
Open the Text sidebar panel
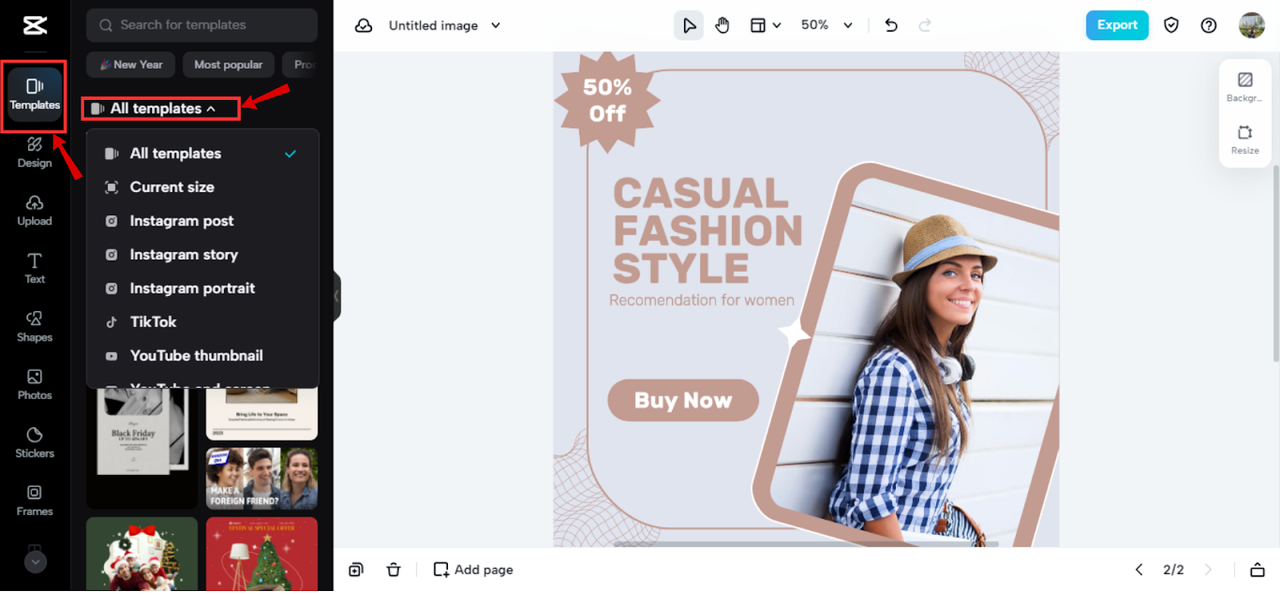coord(35,268)
